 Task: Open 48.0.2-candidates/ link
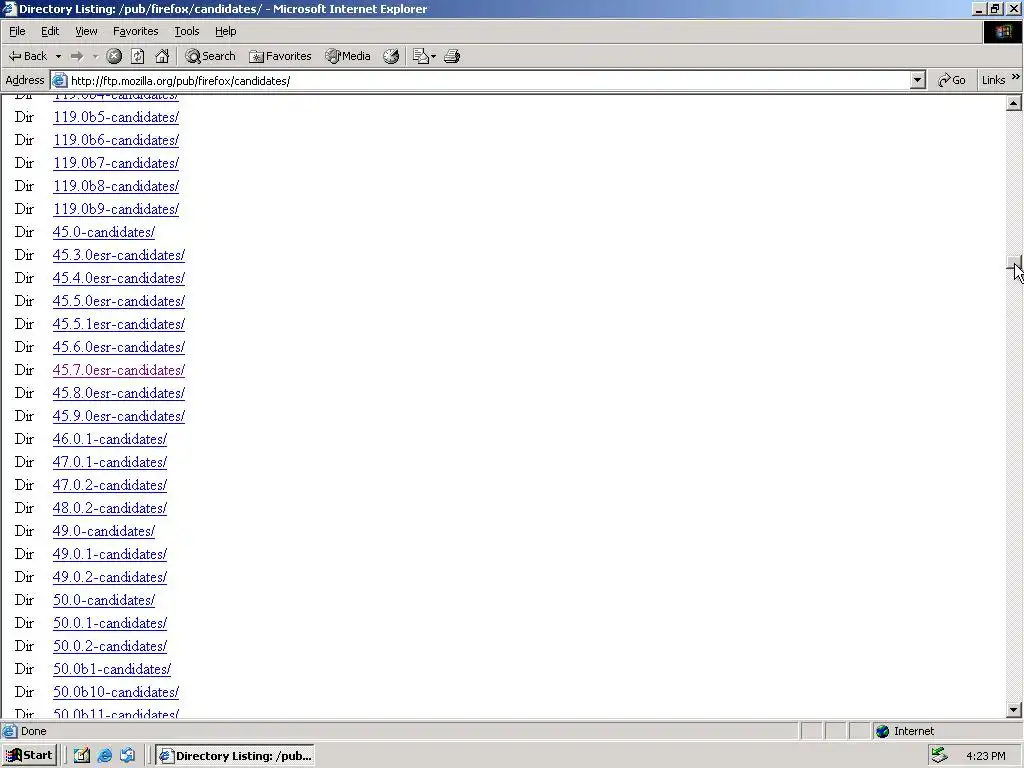(x=110, y=508)
